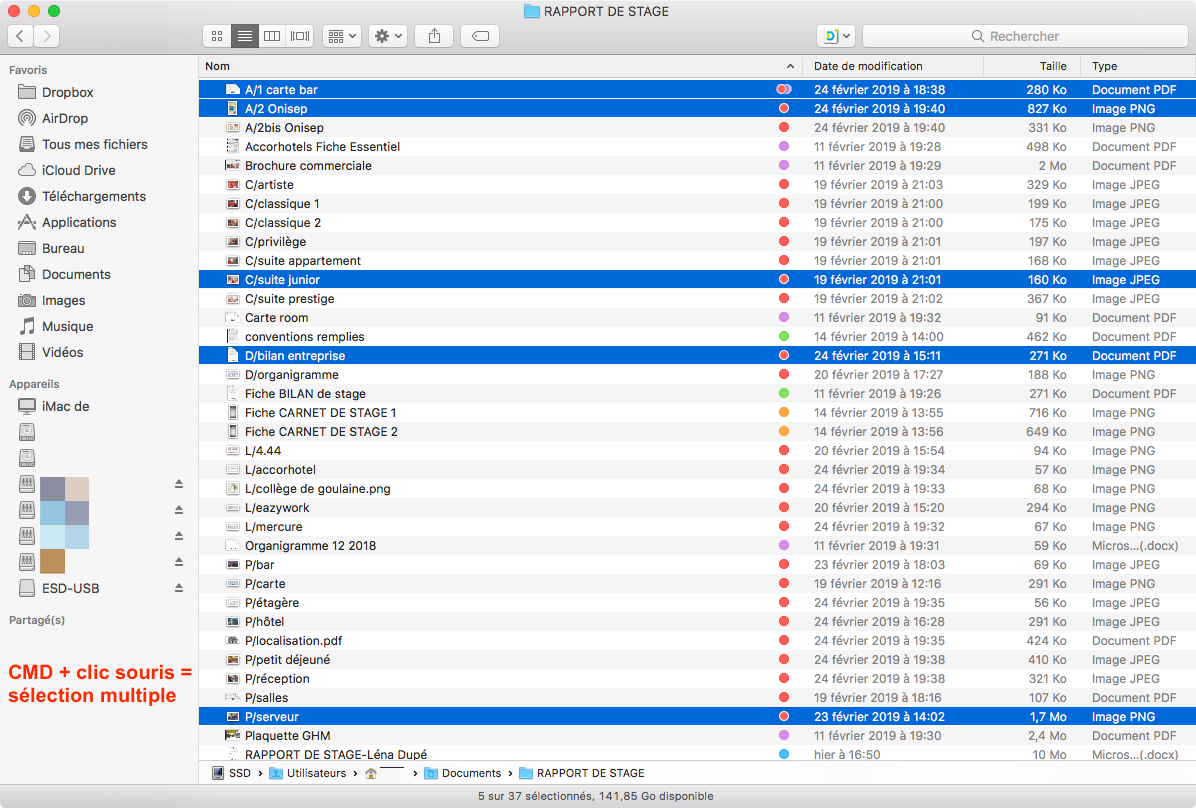Open the Dropbox toolbar dropdown
The width and height of the screenshot is (1196, 808).
835,36
